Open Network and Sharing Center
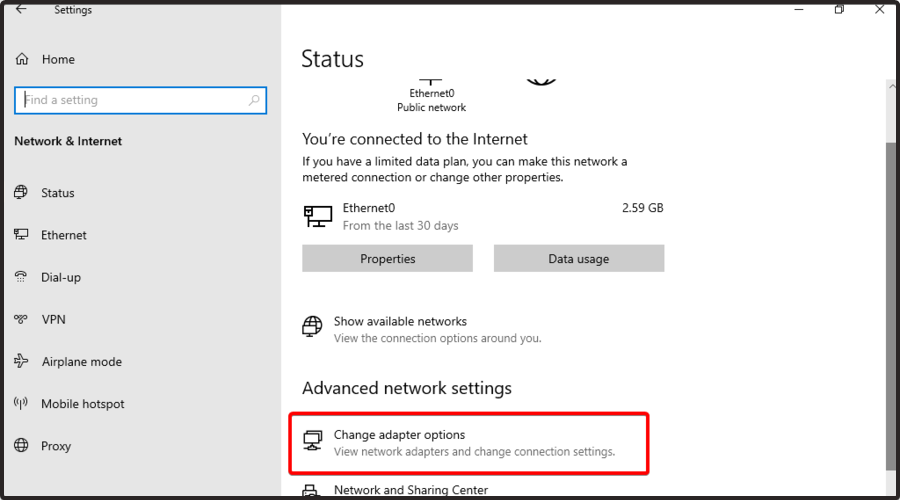Viewport: 900px width, 500px height. tap(410, 490)
